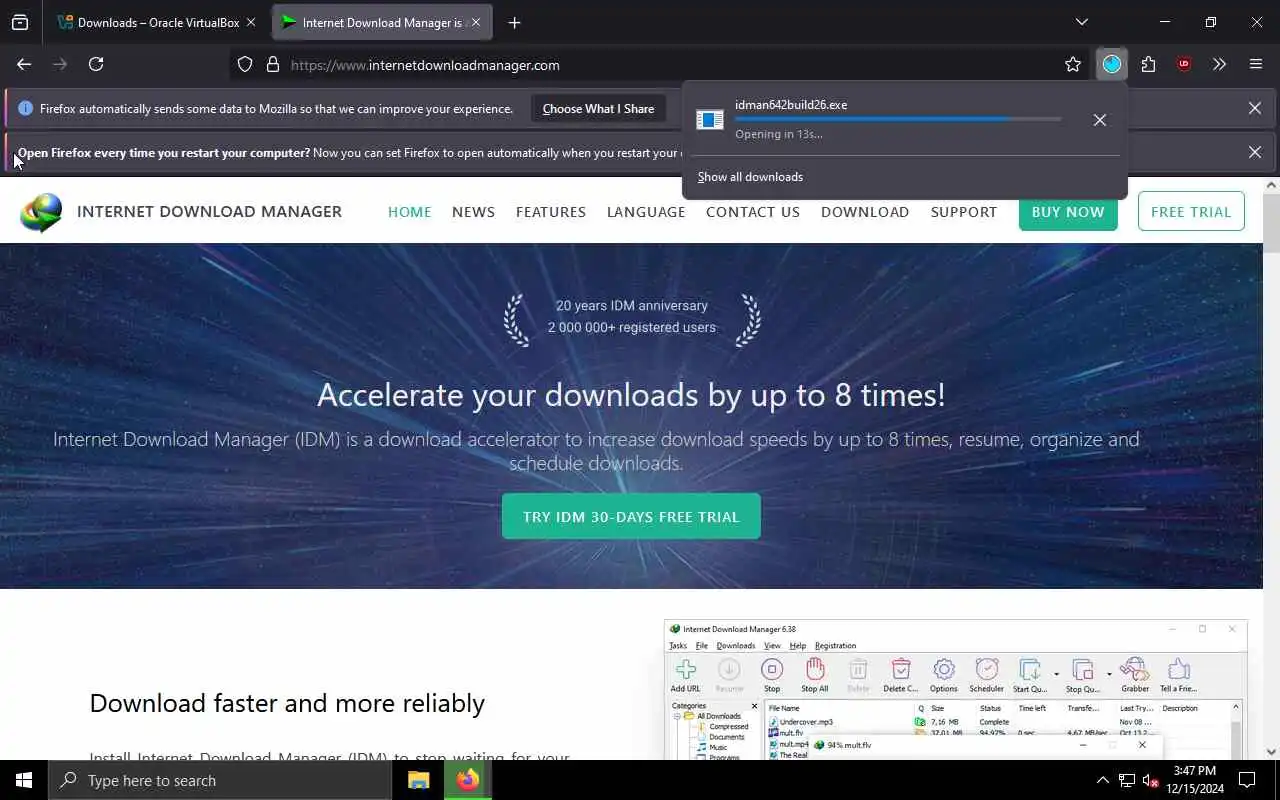This screenshot has height=800, width=1280.
Task: Show hidden system tray icons
Action: (x=1102, y=780)
